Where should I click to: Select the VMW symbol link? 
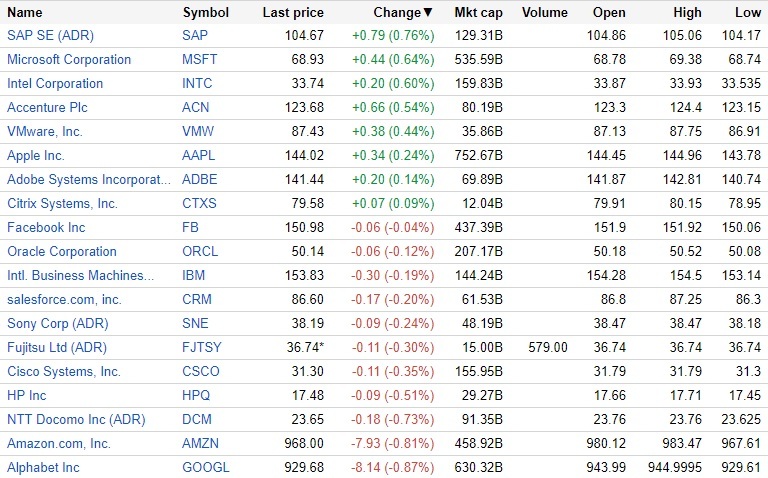(198, 131)
